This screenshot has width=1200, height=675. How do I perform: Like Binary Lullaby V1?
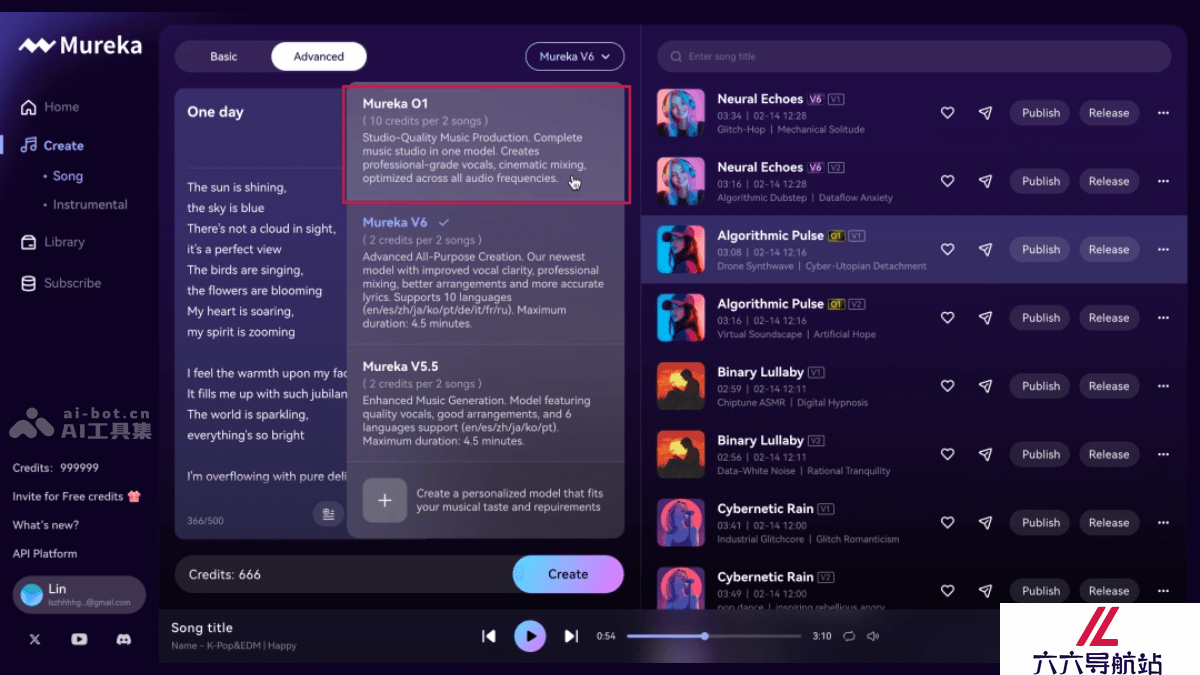[947, 386]
